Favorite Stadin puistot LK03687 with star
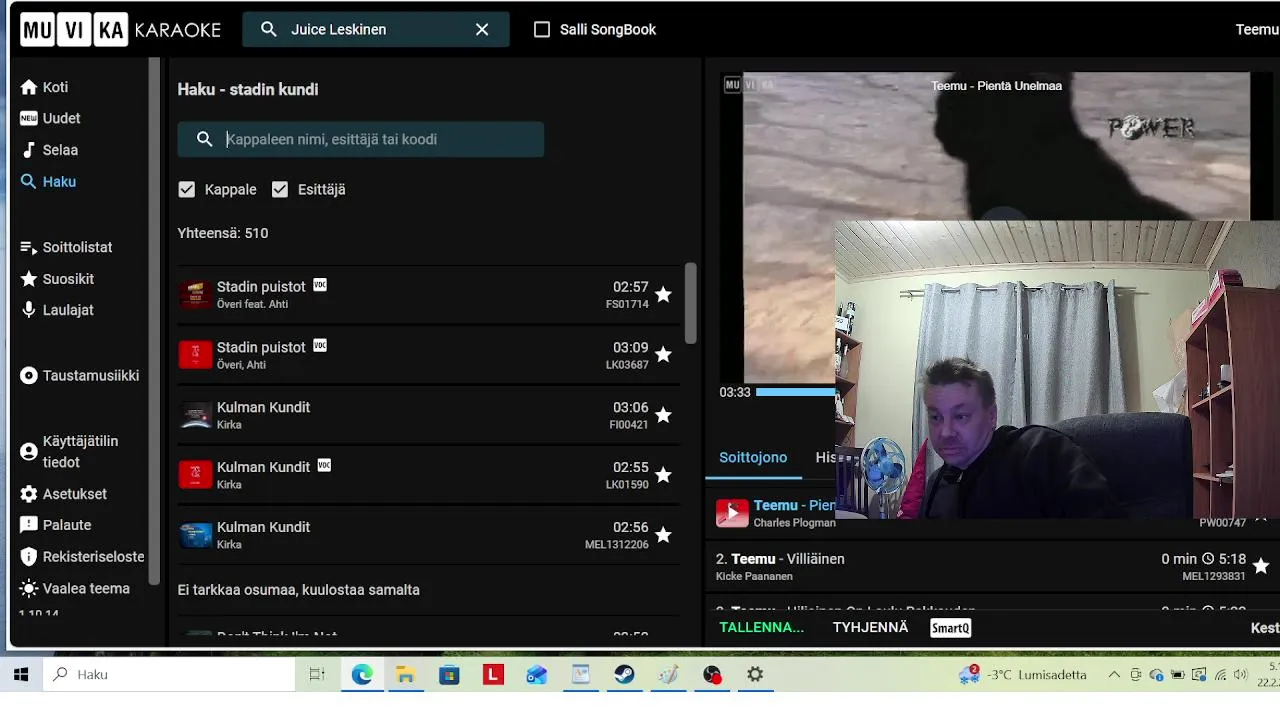Screen dimensions: 1280x720 tap(663, 355)
